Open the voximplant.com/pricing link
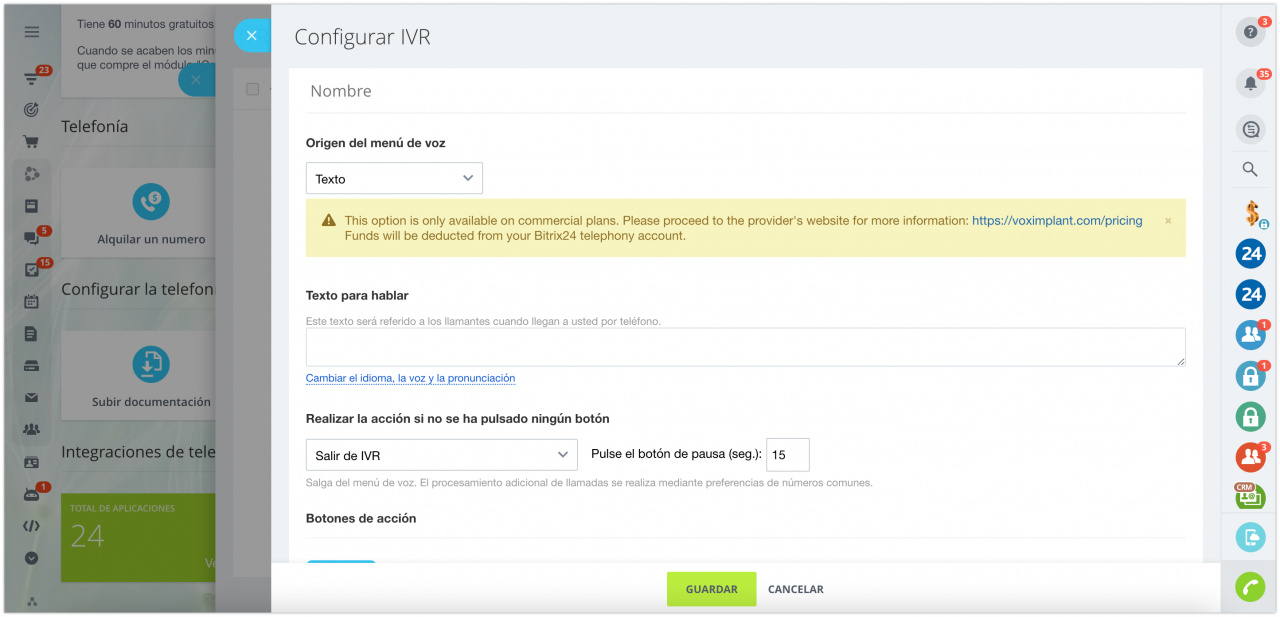The height and width of the screenshot is (617, 1280). [1057, 220]
